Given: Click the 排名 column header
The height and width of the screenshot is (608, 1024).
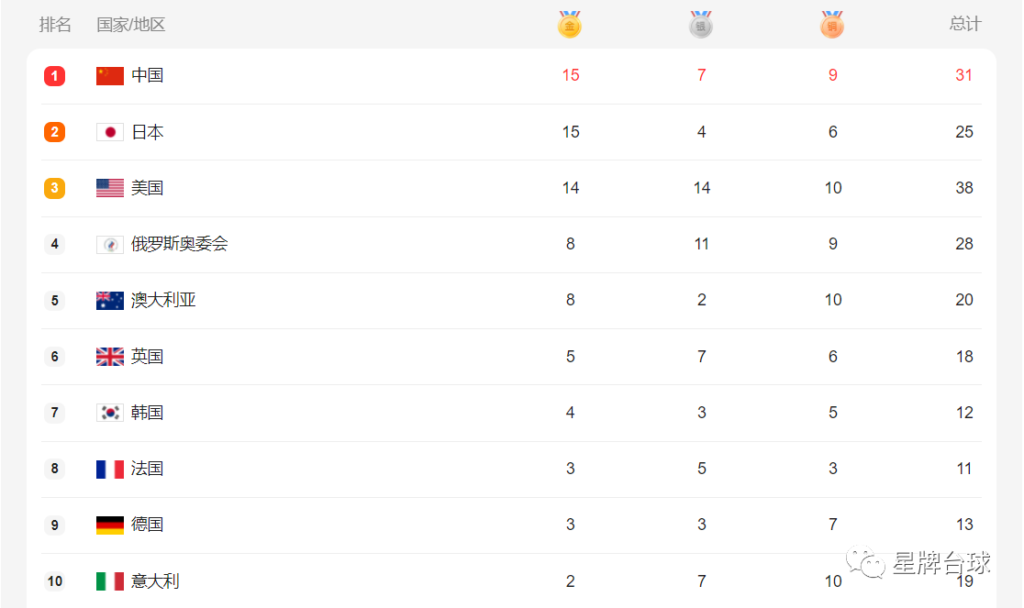Looking at the screenshot, I should (x=55, y=25).
